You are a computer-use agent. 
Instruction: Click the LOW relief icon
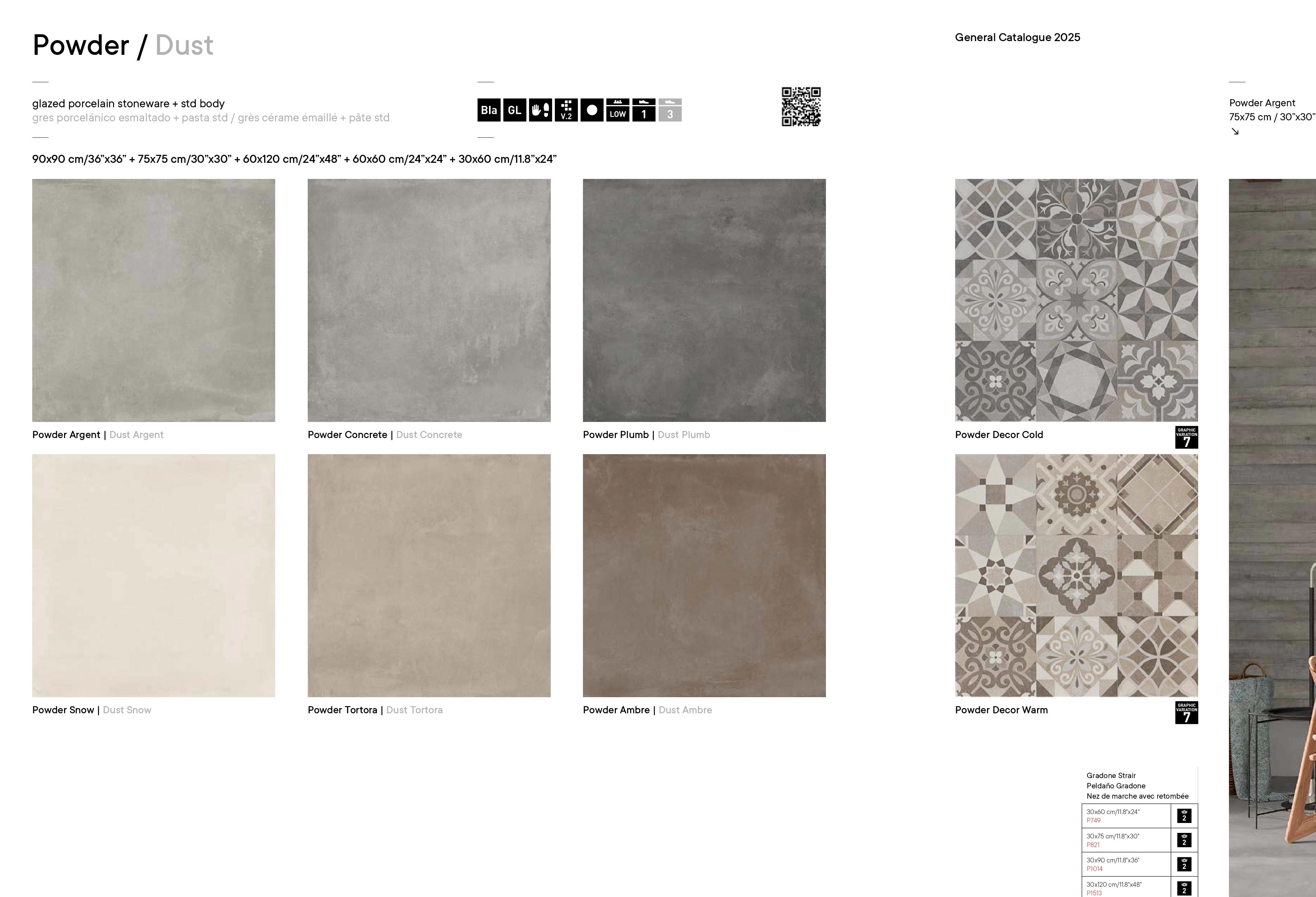click(618, 110)
